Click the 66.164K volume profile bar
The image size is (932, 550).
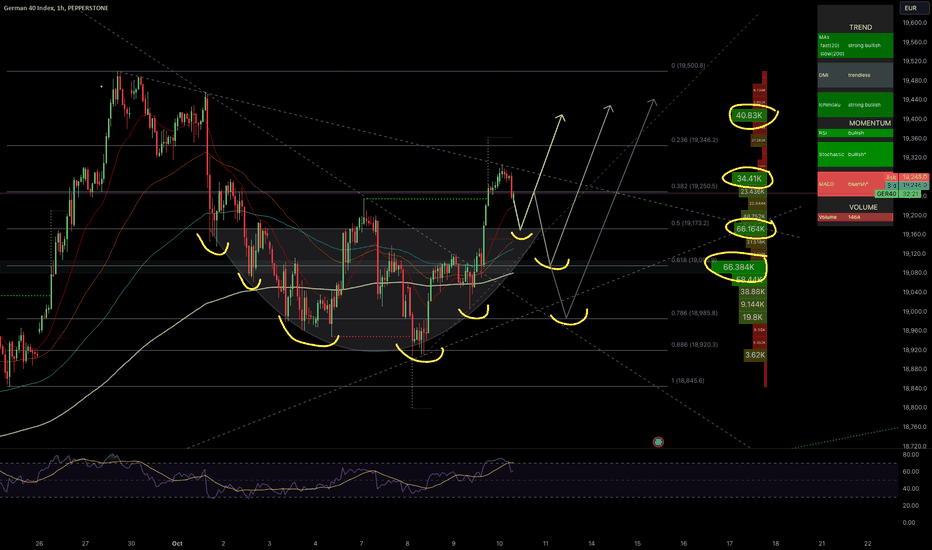(x=750, y=228)
